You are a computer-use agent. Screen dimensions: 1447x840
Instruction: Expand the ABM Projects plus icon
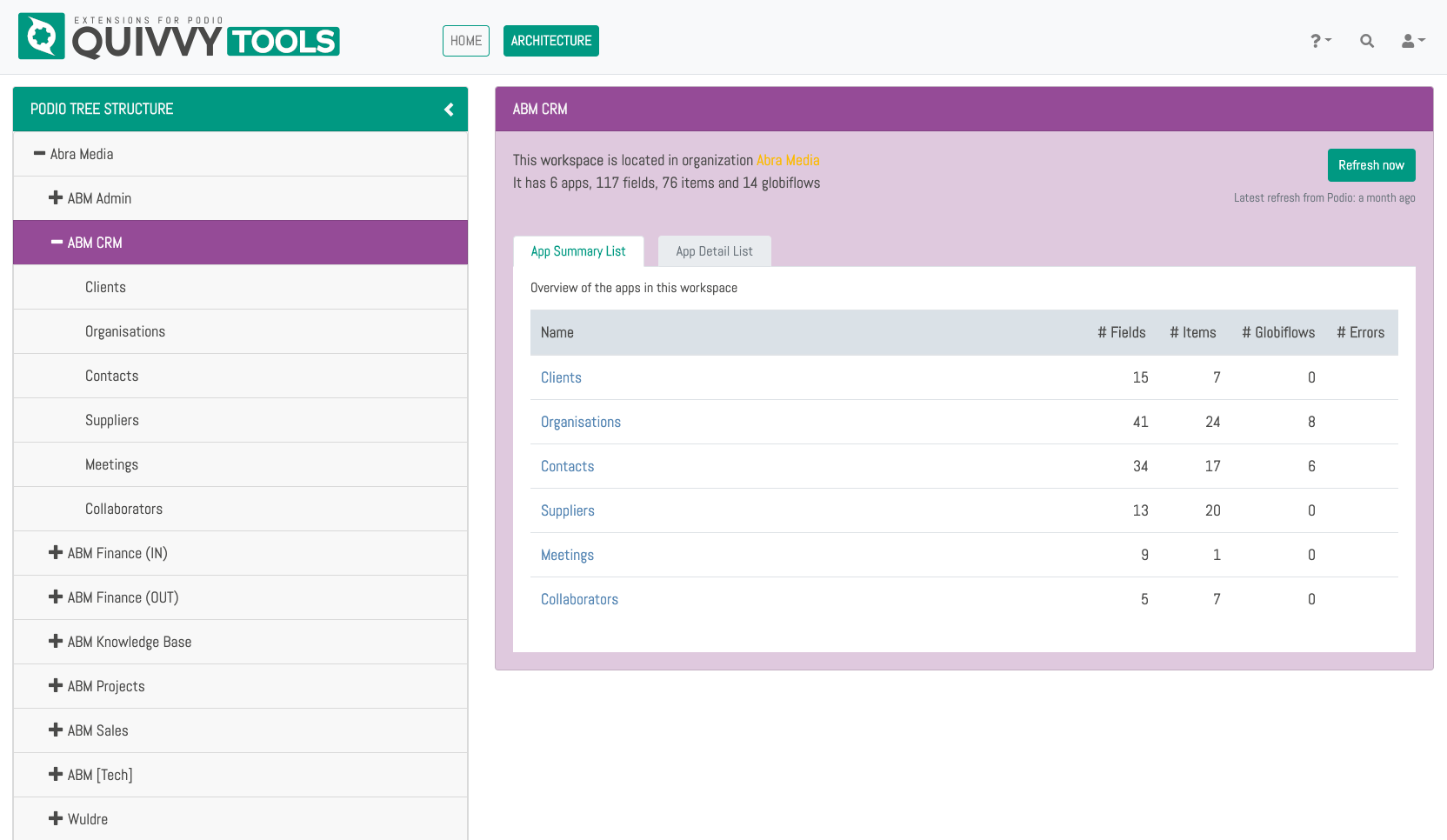click(x=56, y=686)
